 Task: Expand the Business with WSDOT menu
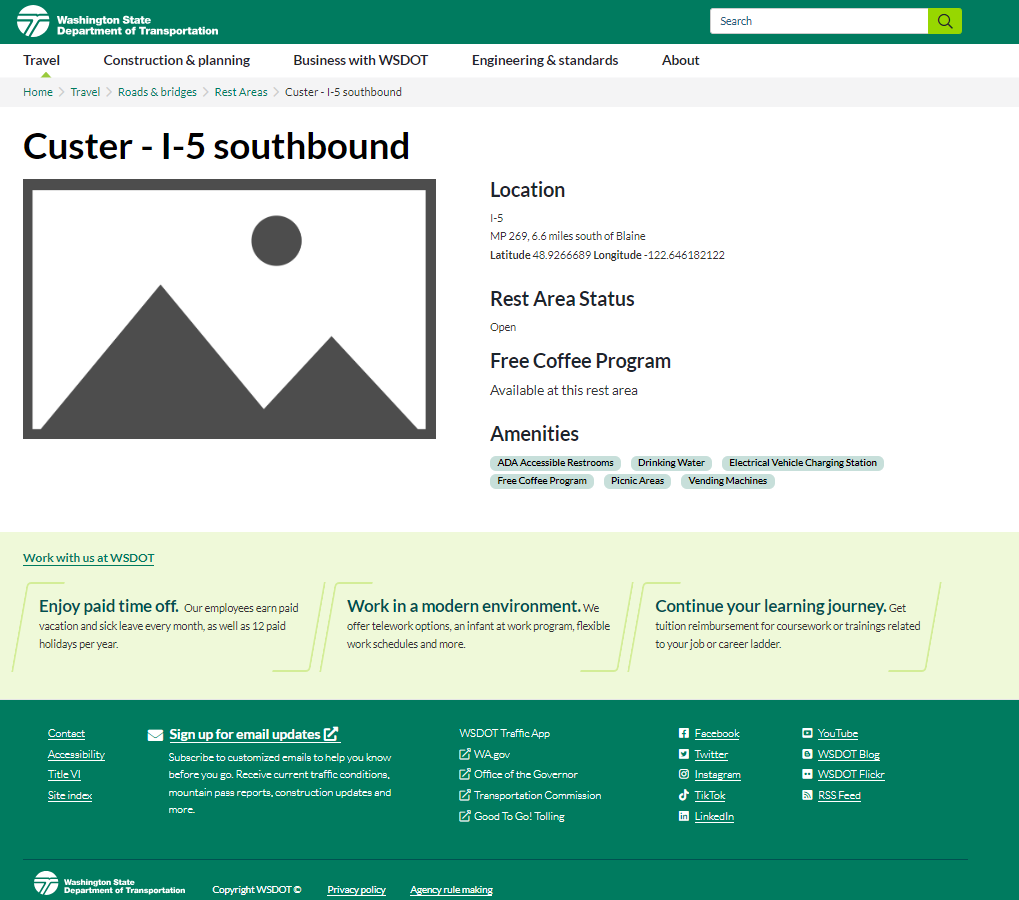(x=360, y=60)
